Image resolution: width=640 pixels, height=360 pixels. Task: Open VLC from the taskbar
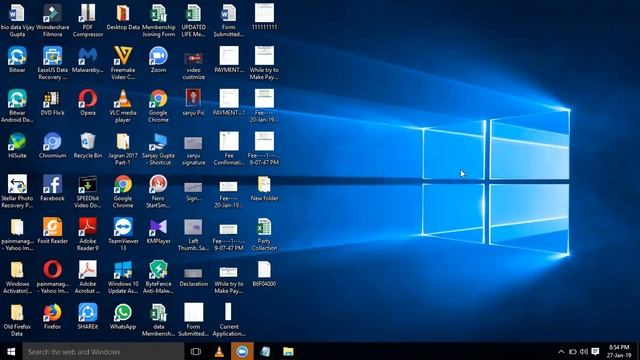click(x=219, y=351)
